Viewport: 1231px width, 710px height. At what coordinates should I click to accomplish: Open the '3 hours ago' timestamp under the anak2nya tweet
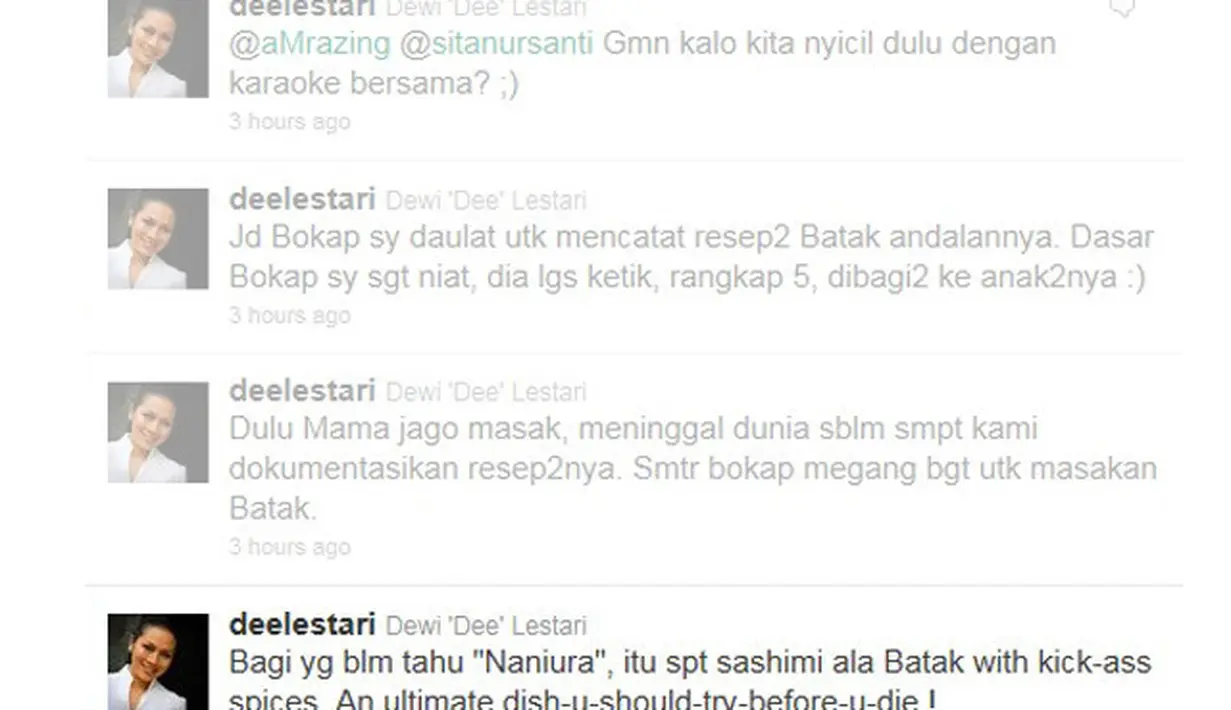(289, 316)
